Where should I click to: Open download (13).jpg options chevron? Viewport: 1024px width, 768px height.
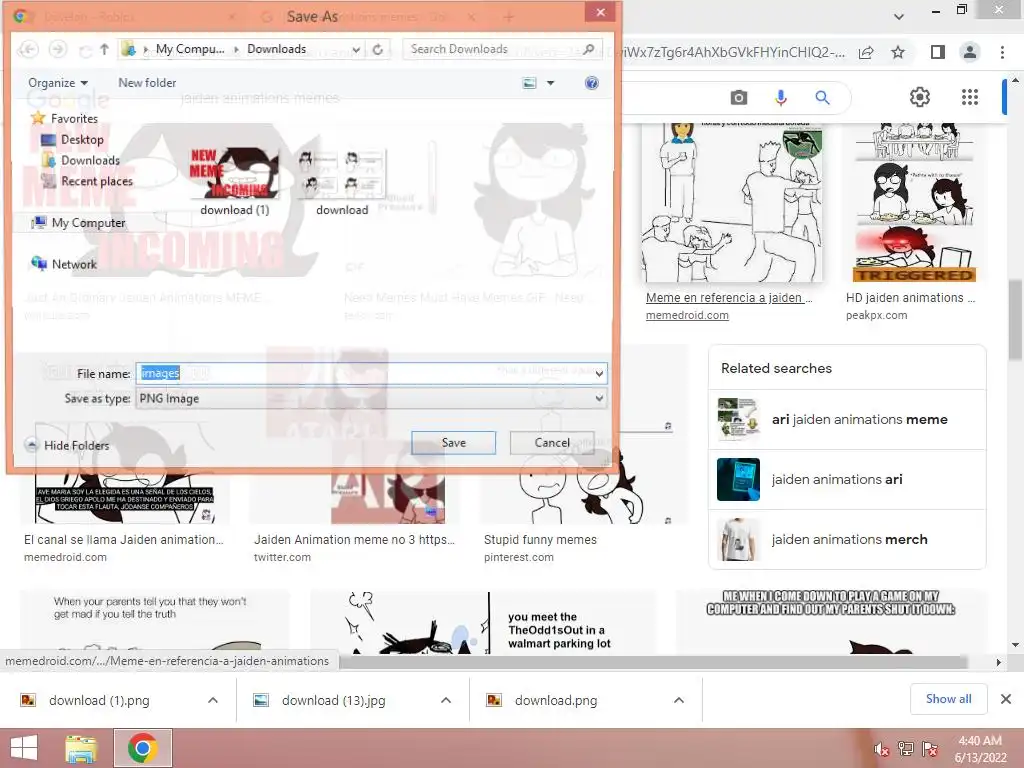coord(445,700)
